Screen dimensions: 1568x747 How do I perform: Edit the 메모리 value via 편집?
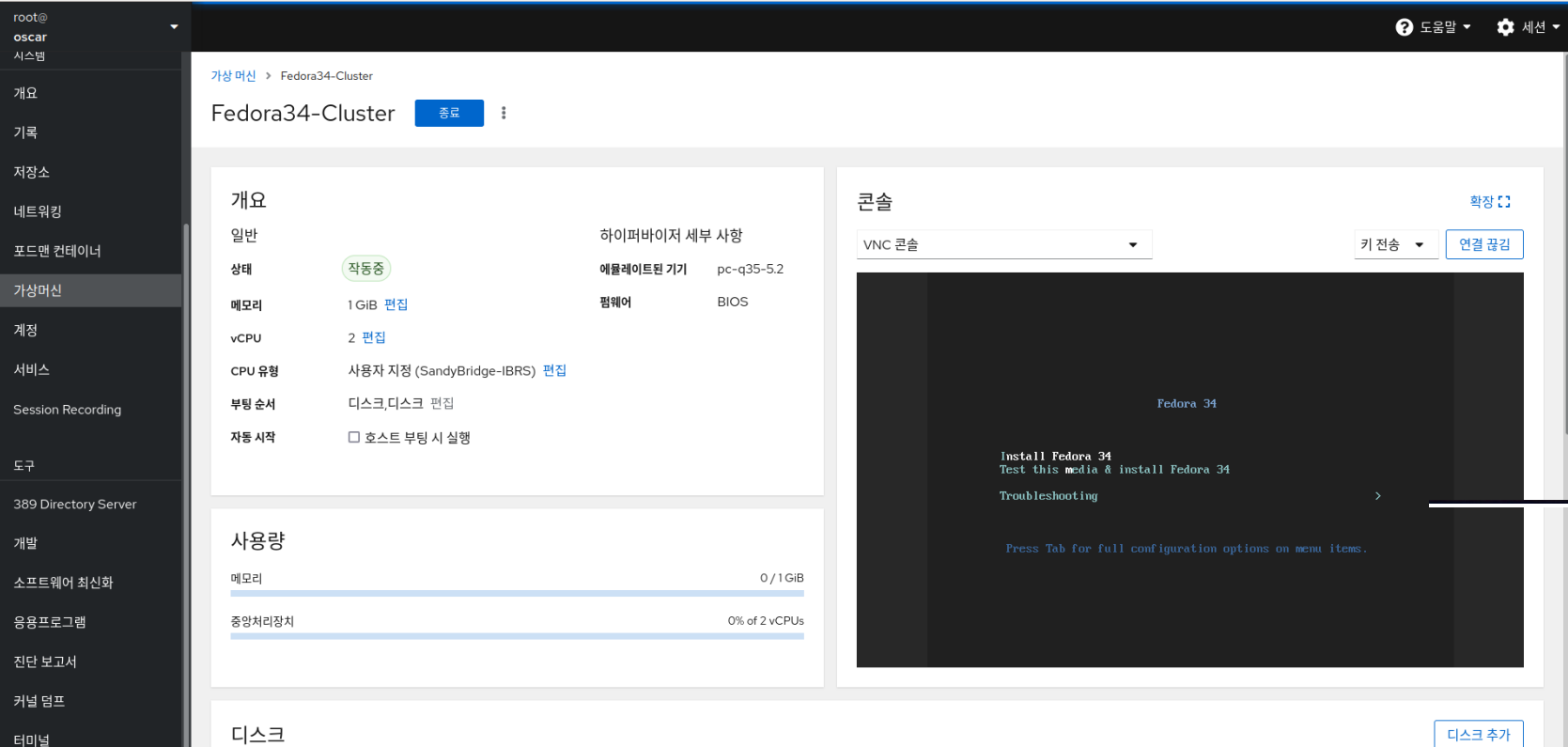click(396, 304)
